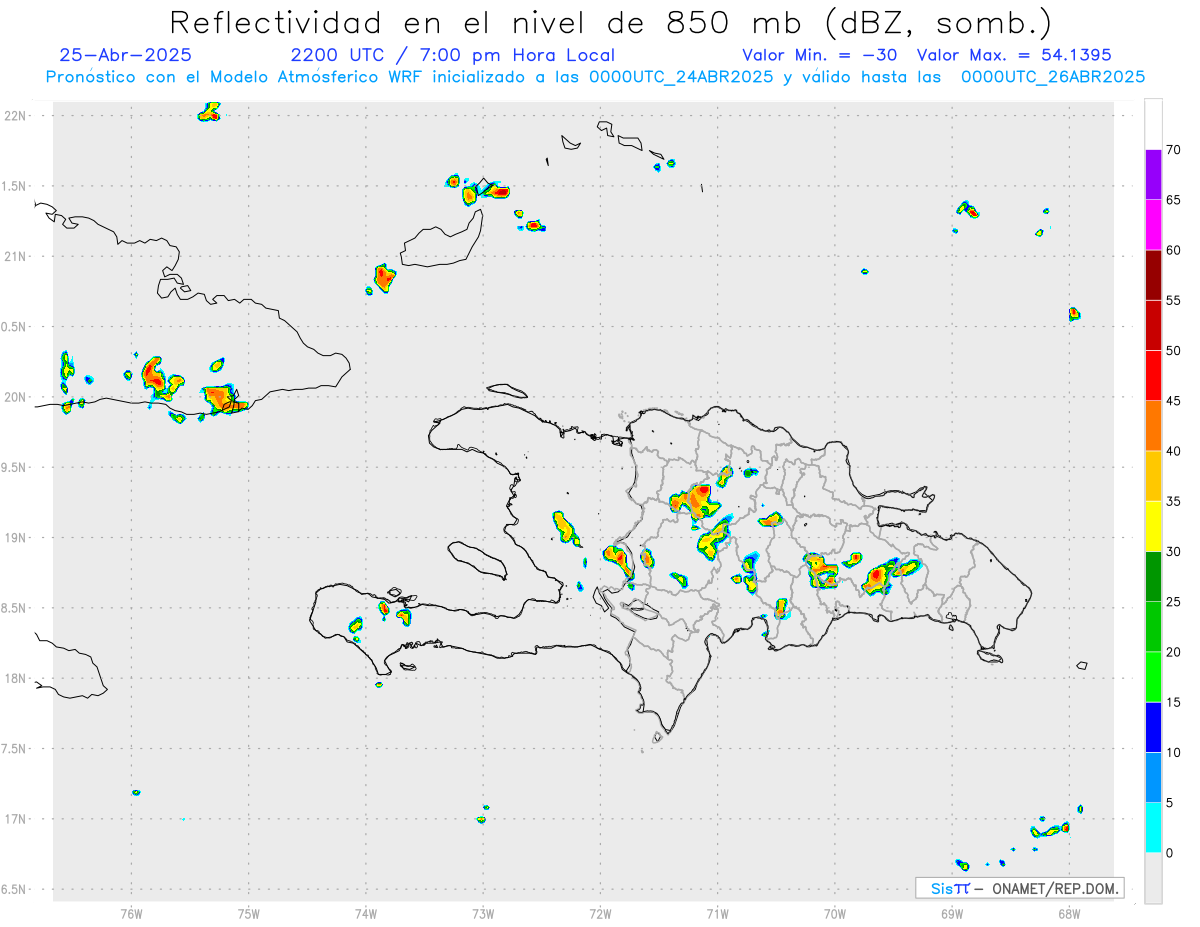
Task: Click the colorbar value '25'
Action: pos(1173,602)
